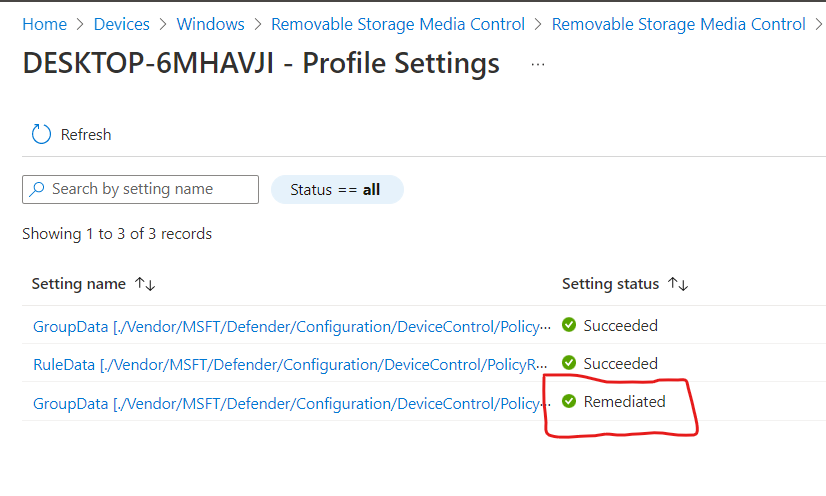The width and height of the screenshot is (826, 496).
Task: Click the green check icon beside Remediated
Action: point(569,401)
